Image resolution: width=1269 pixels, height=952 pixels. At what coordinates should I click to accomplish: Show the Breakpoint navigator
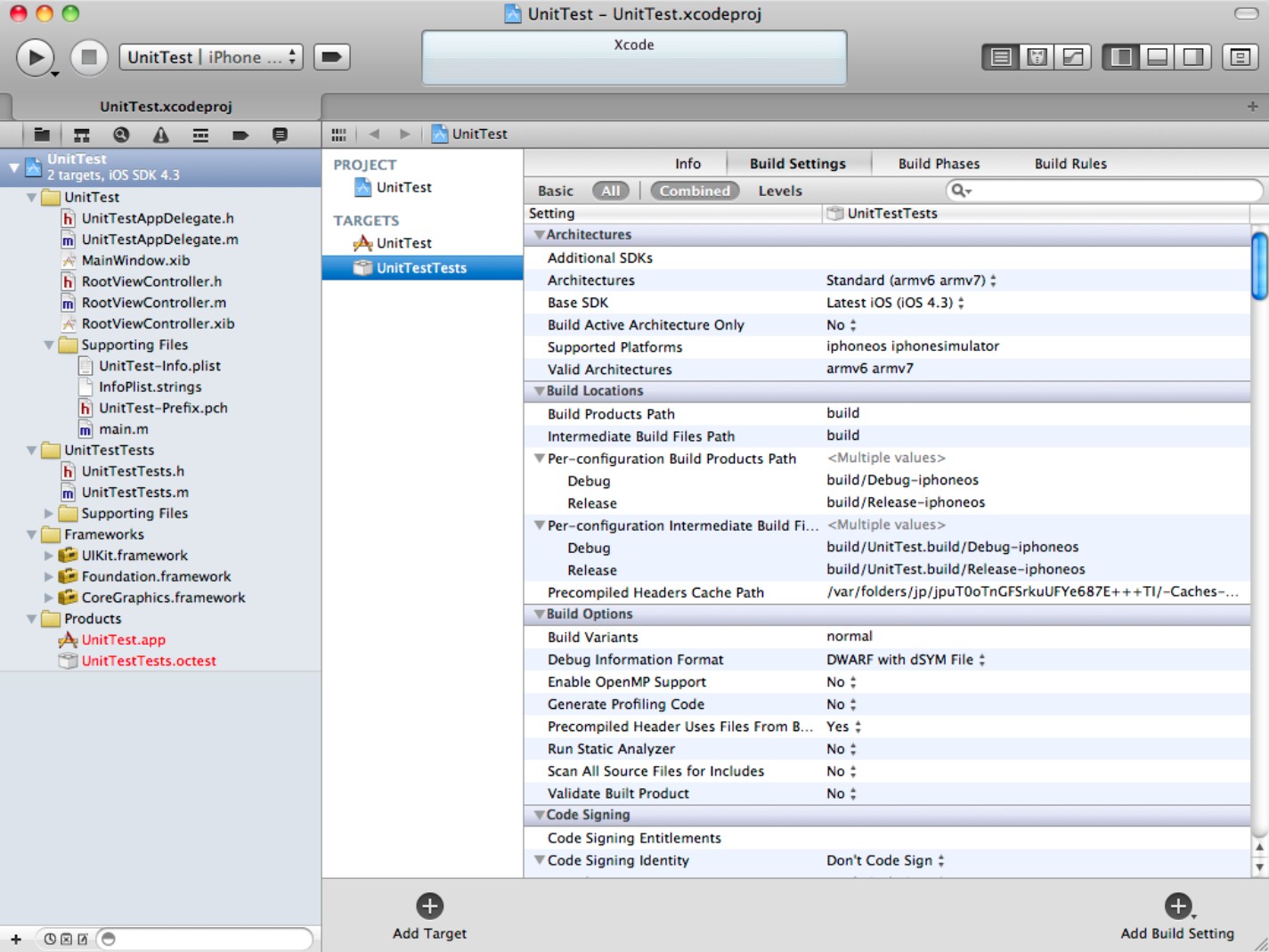(240, 134)
